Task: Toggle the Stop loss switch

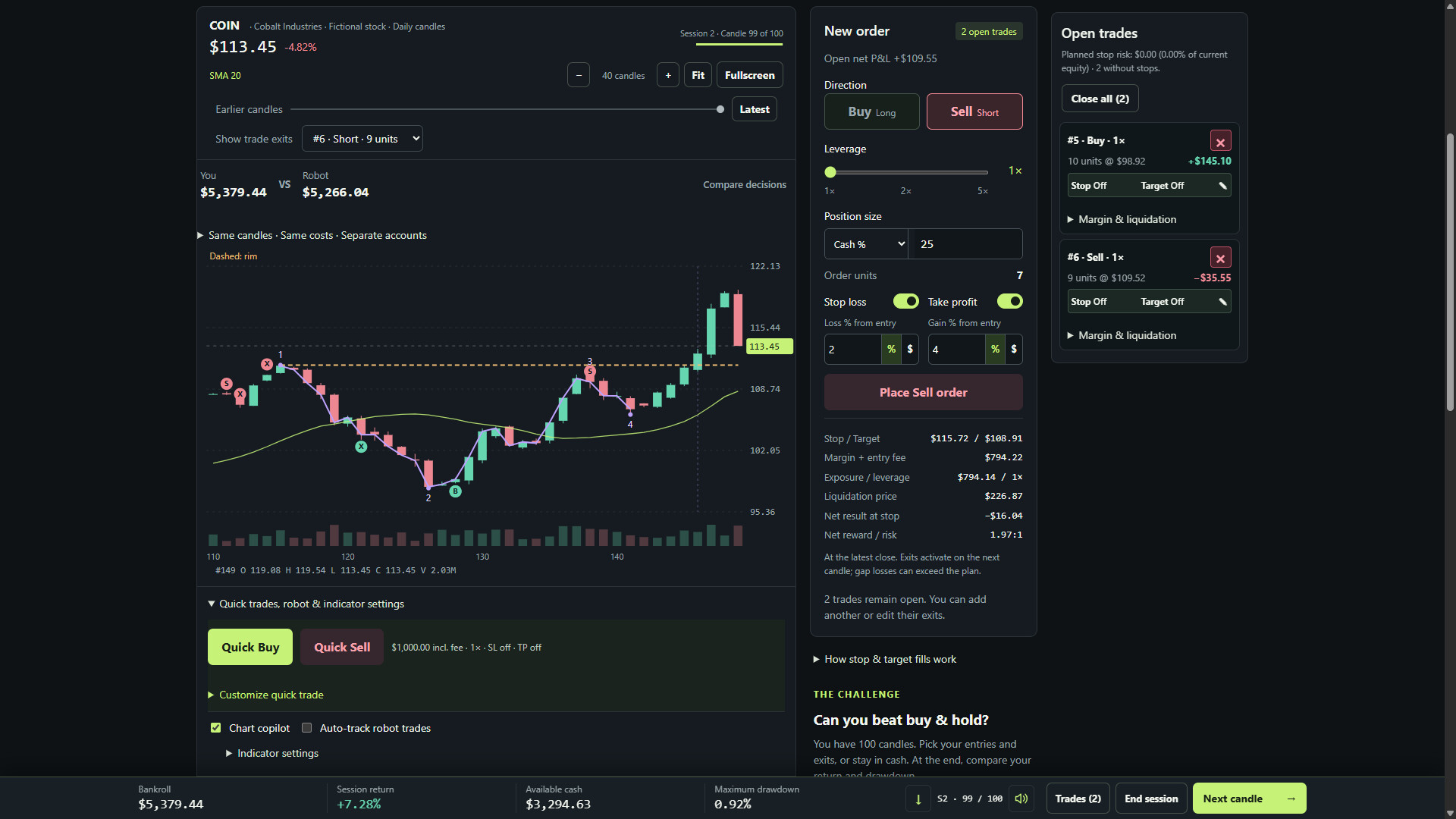Action: pos(905,302)
